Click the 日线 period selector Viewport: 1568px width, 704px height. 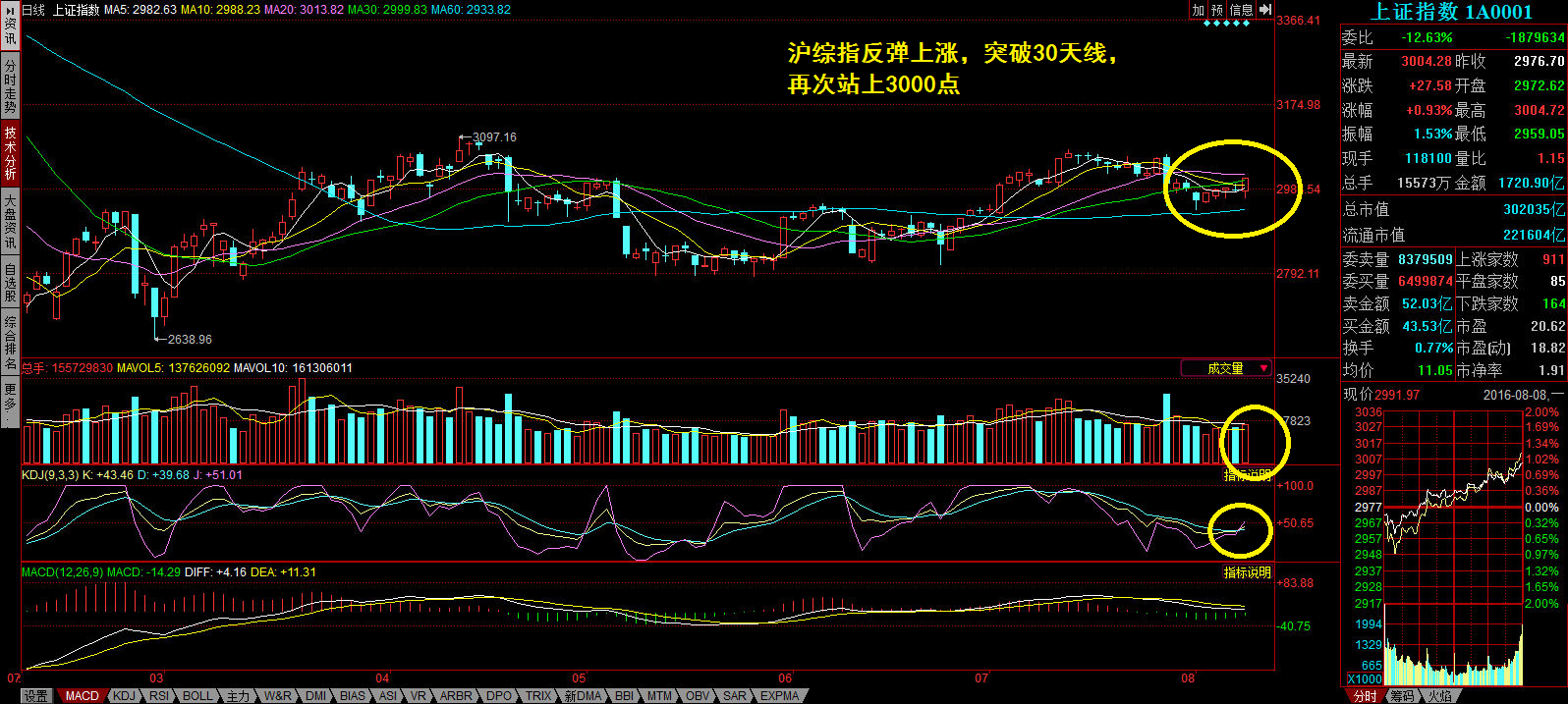coord(33,10)
